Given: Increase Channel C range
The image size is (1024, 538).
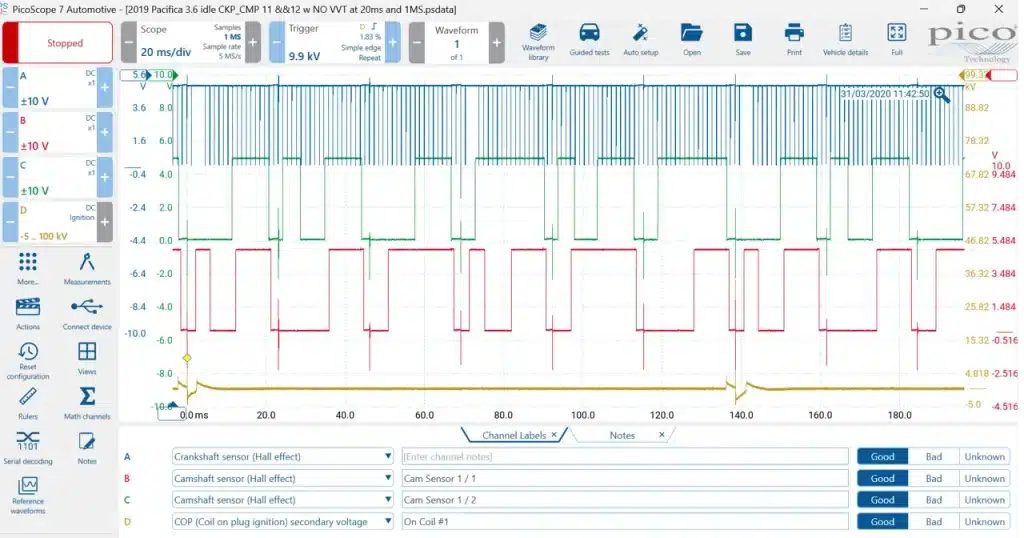Looking at the screenshot, I should pyautogui.click(x=104, y=177).
